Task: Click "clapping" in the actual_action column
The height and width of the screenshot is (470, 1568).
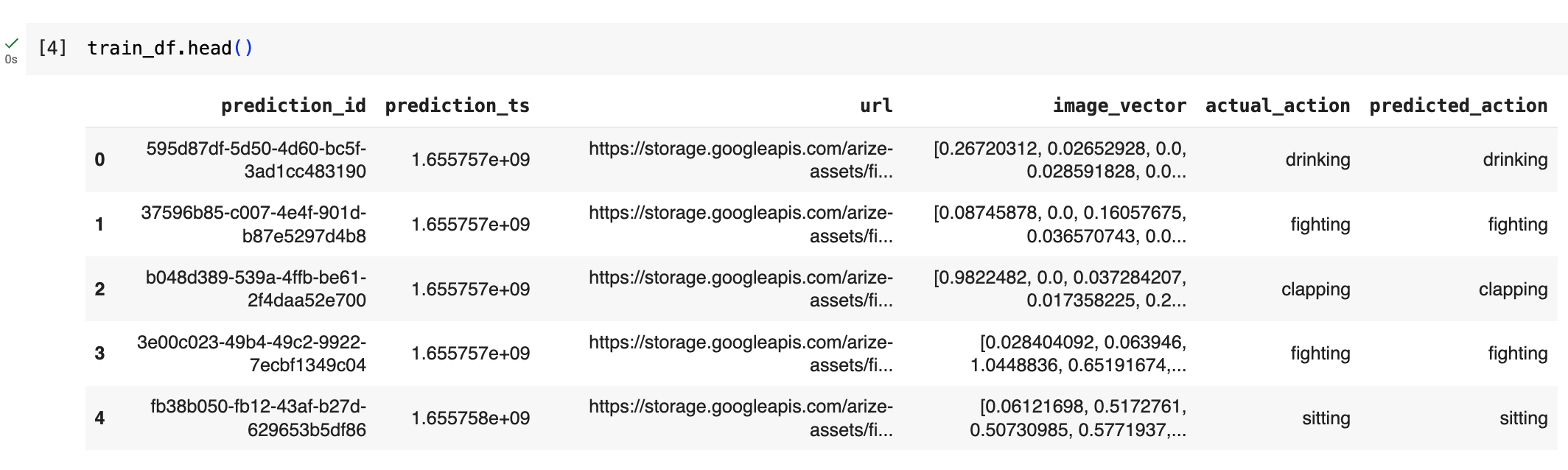Action: [x=1315, y=290]
